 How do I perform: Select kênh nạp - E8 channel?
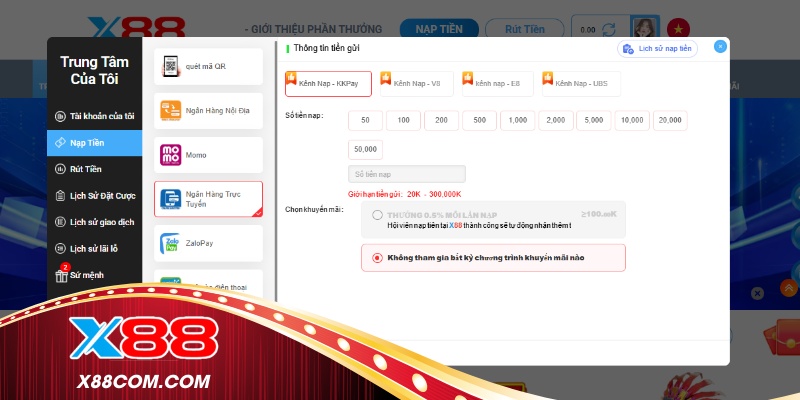[498, 84]
